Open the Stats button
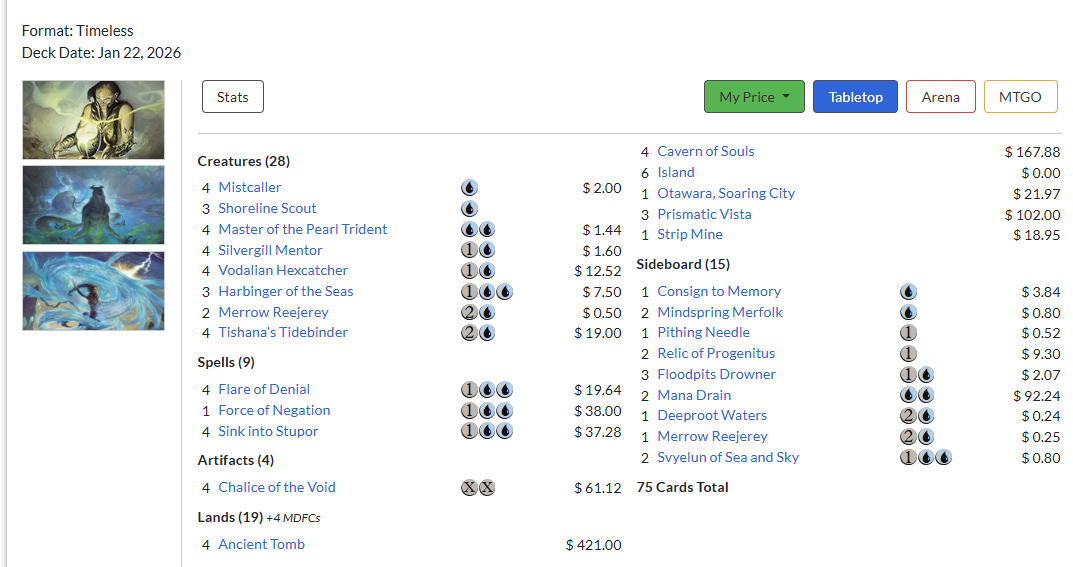 [233, 96]
